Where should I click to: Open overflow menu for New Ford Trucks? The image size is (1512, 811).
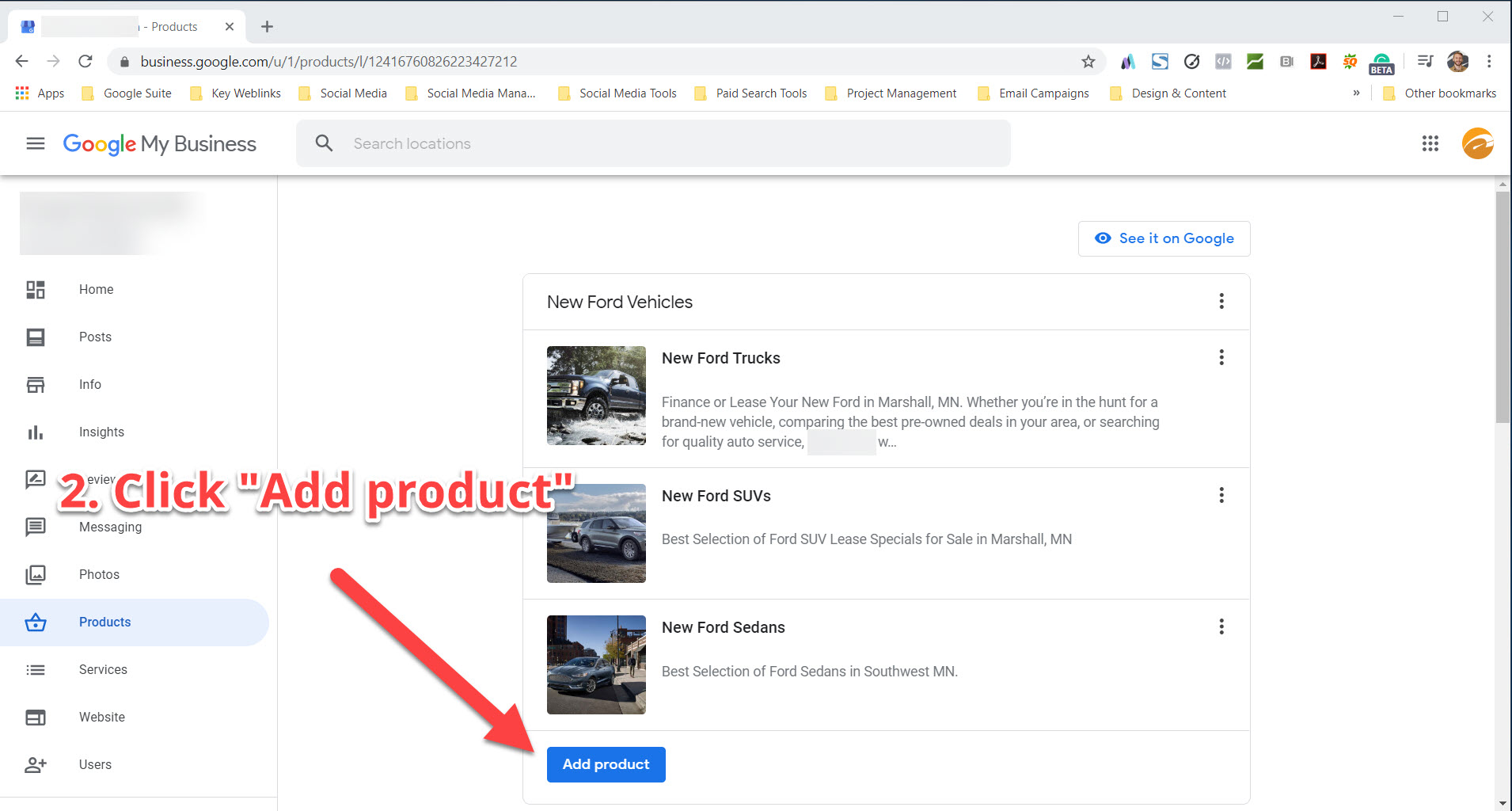point(1221,358)
